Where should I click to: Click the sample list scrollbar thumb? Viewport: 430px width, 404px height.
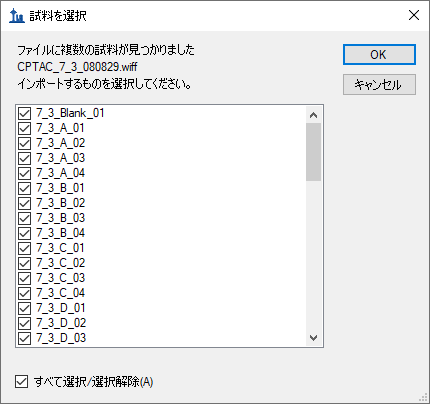[x=313, y=152]
